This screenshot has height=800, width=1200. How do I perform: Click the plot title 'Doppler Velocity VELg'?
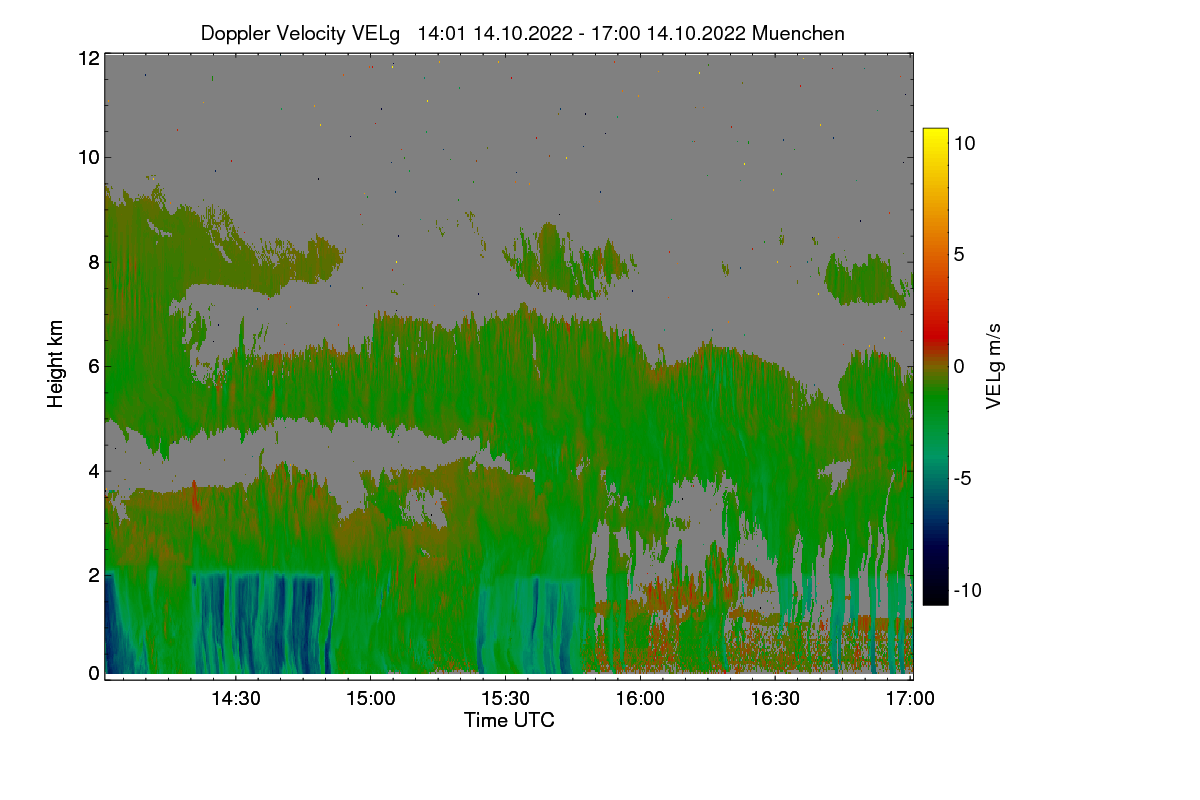[x=300, y=33]
